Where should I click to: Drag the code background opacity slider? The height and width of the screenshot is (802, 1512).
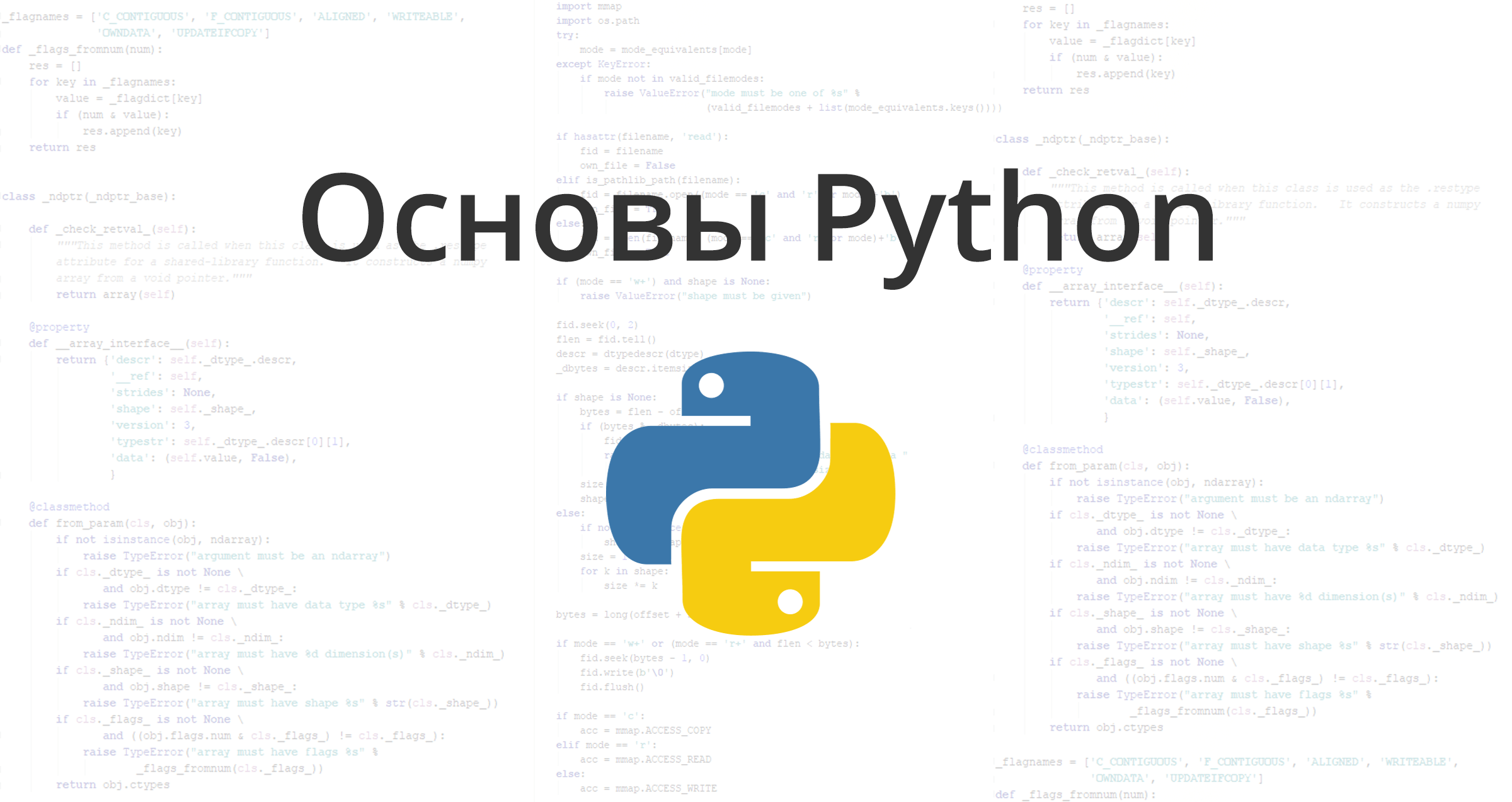tap(756, 401)
